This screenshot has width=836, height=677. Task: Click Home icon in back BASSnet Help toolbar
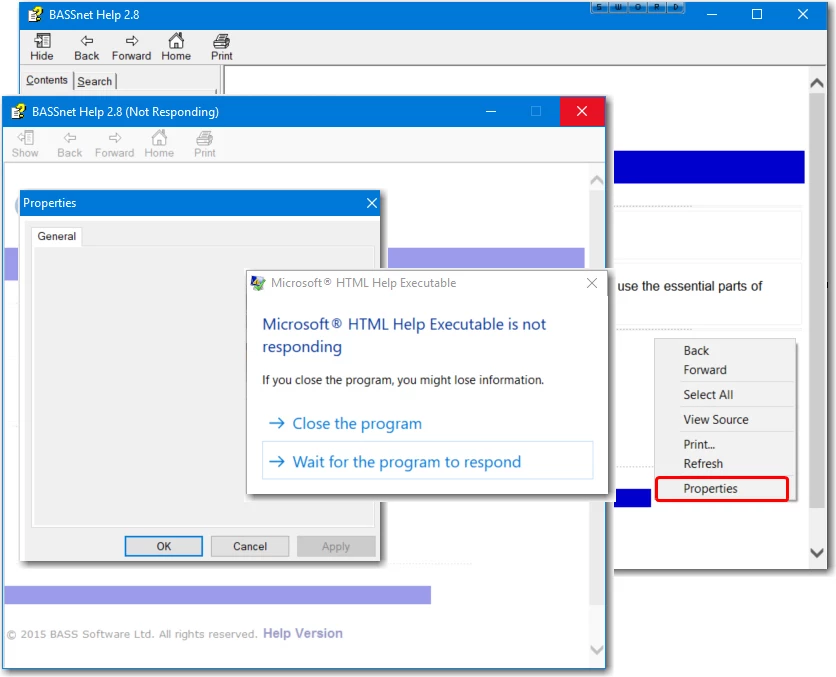coord(176,41)
